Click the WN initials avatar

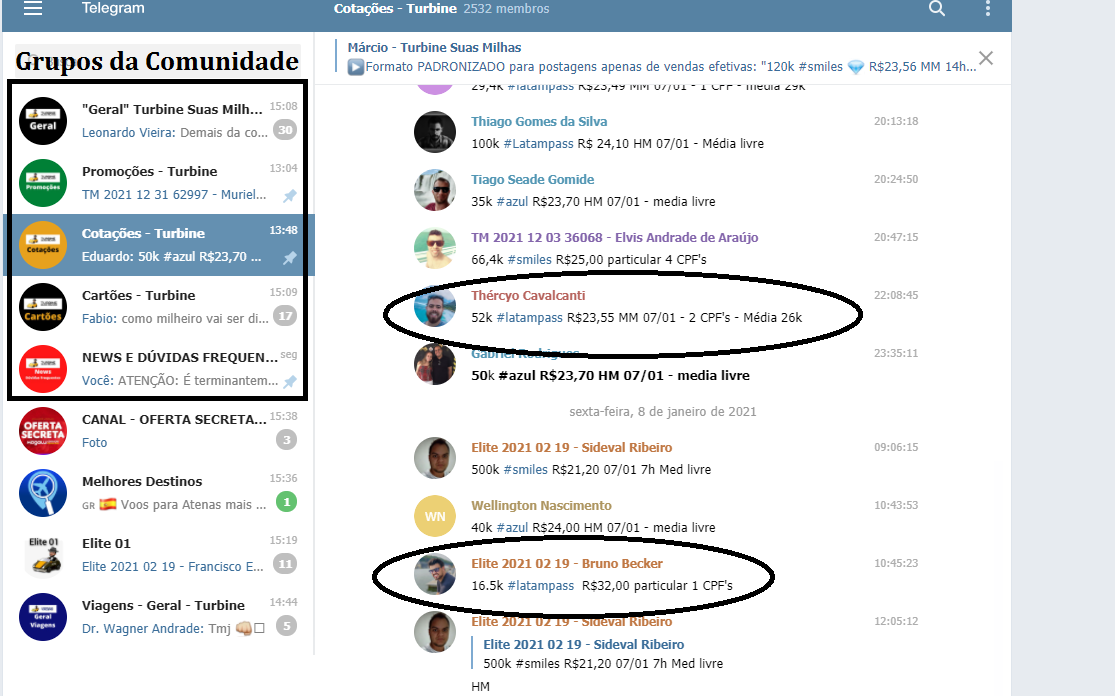click(434, 516)
